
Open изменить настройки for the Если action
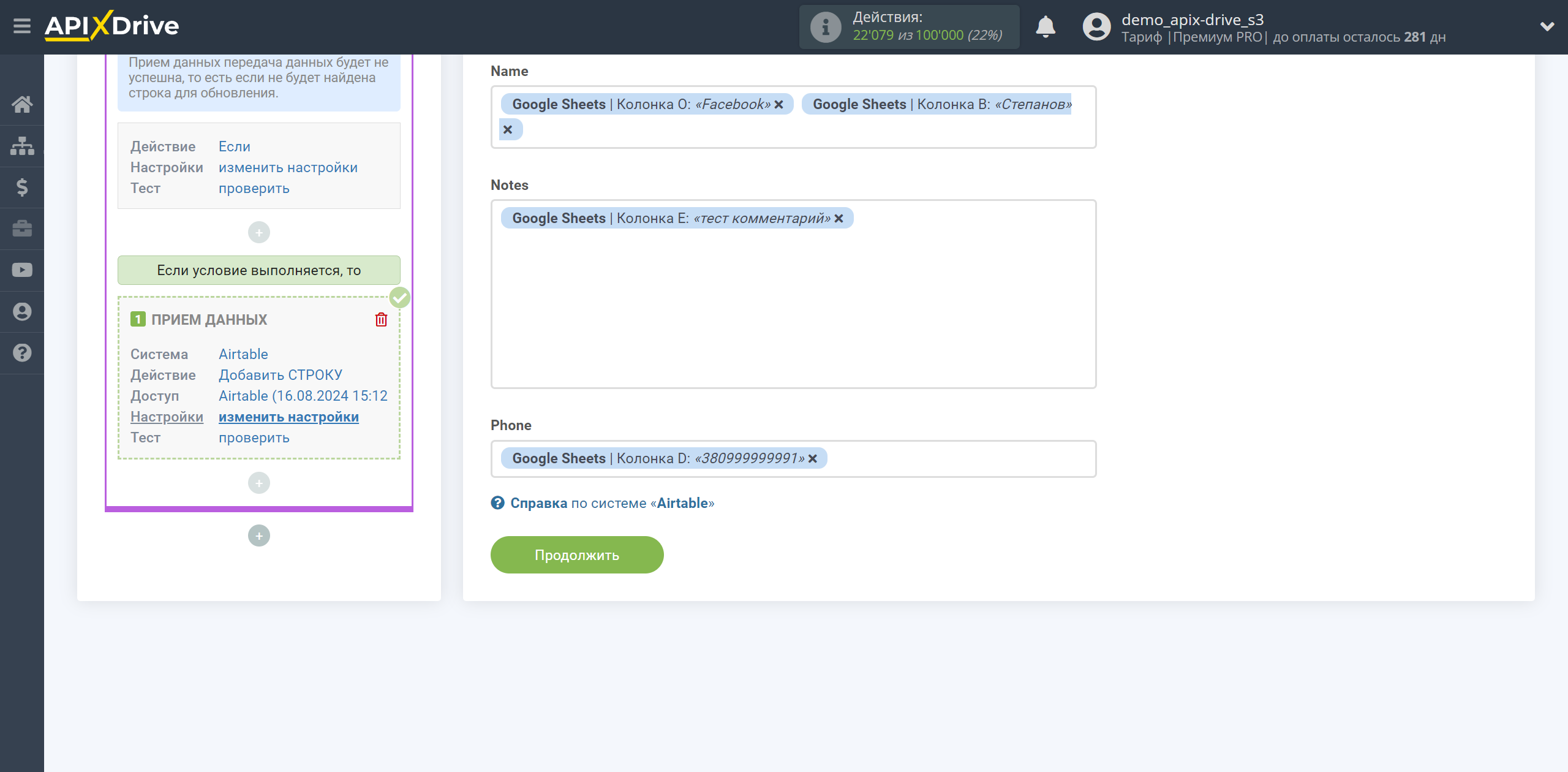(x=288, y=168)
